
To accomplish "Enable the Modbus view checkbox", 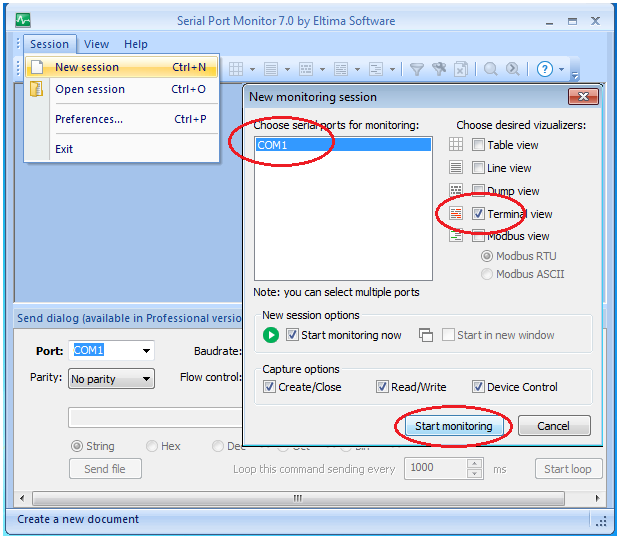I will [478, 236].
